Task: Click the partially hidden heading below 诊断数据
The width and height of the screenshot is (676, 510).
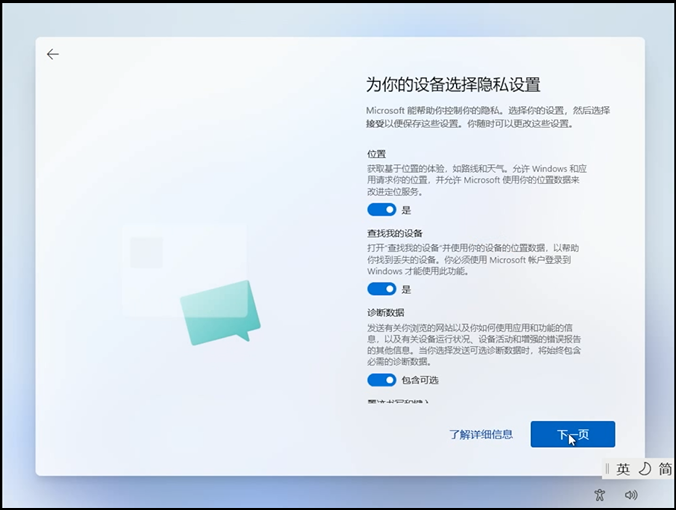Action: (398, 403)
